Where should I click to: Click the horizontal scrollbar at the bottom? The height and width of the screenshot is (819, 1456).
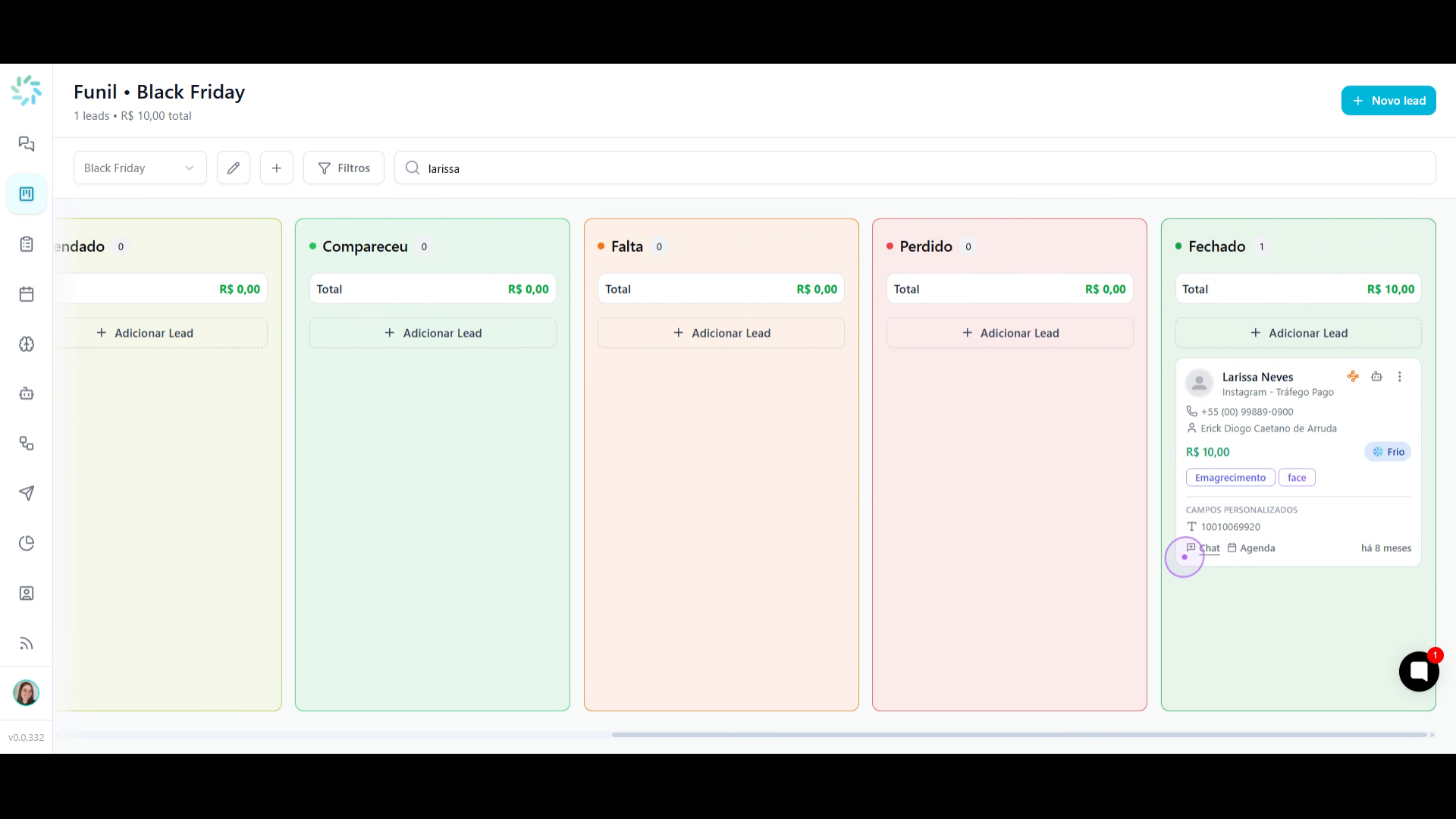click(1019, 735)
